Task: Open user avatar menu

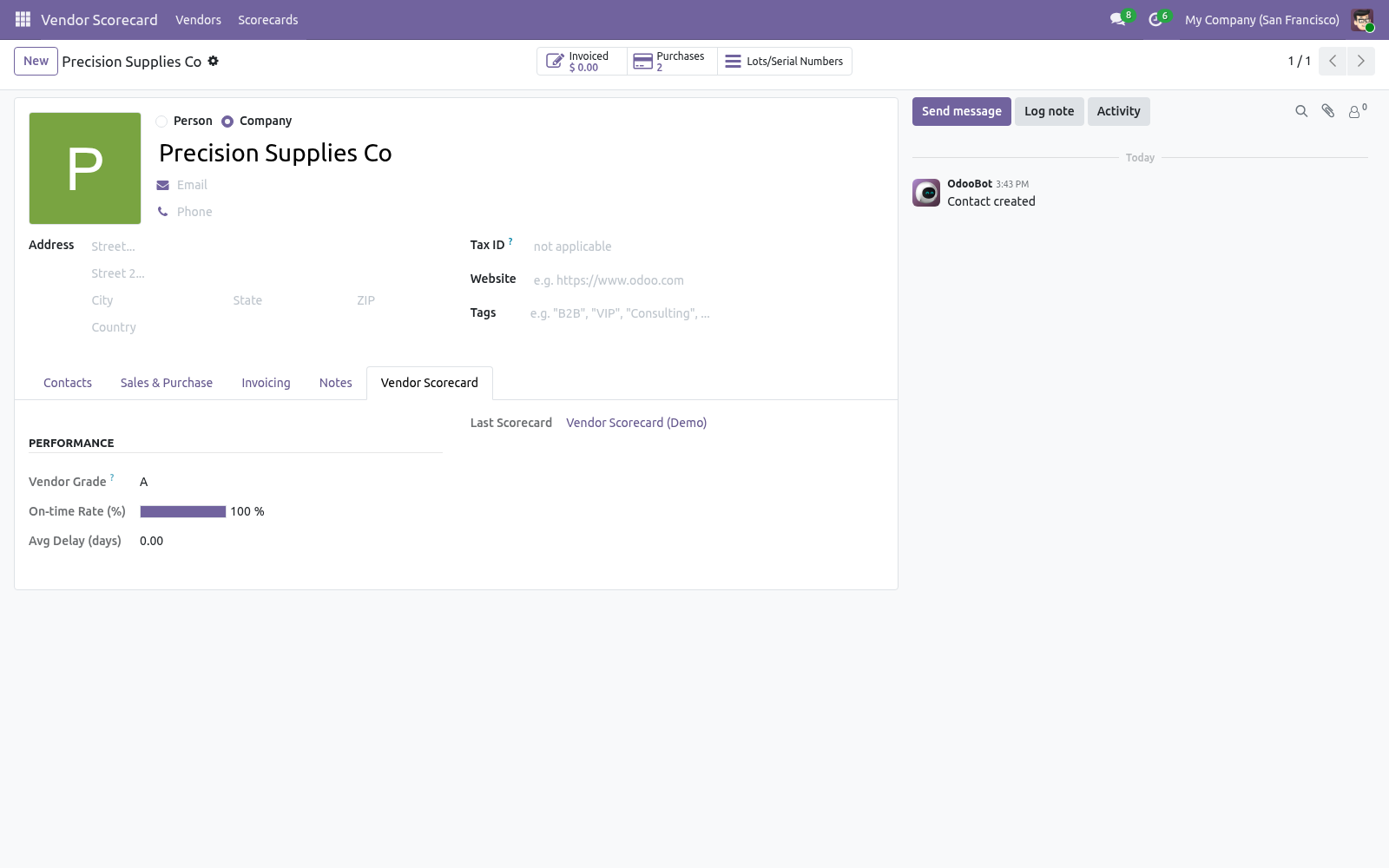Action: coord(1362,19)
